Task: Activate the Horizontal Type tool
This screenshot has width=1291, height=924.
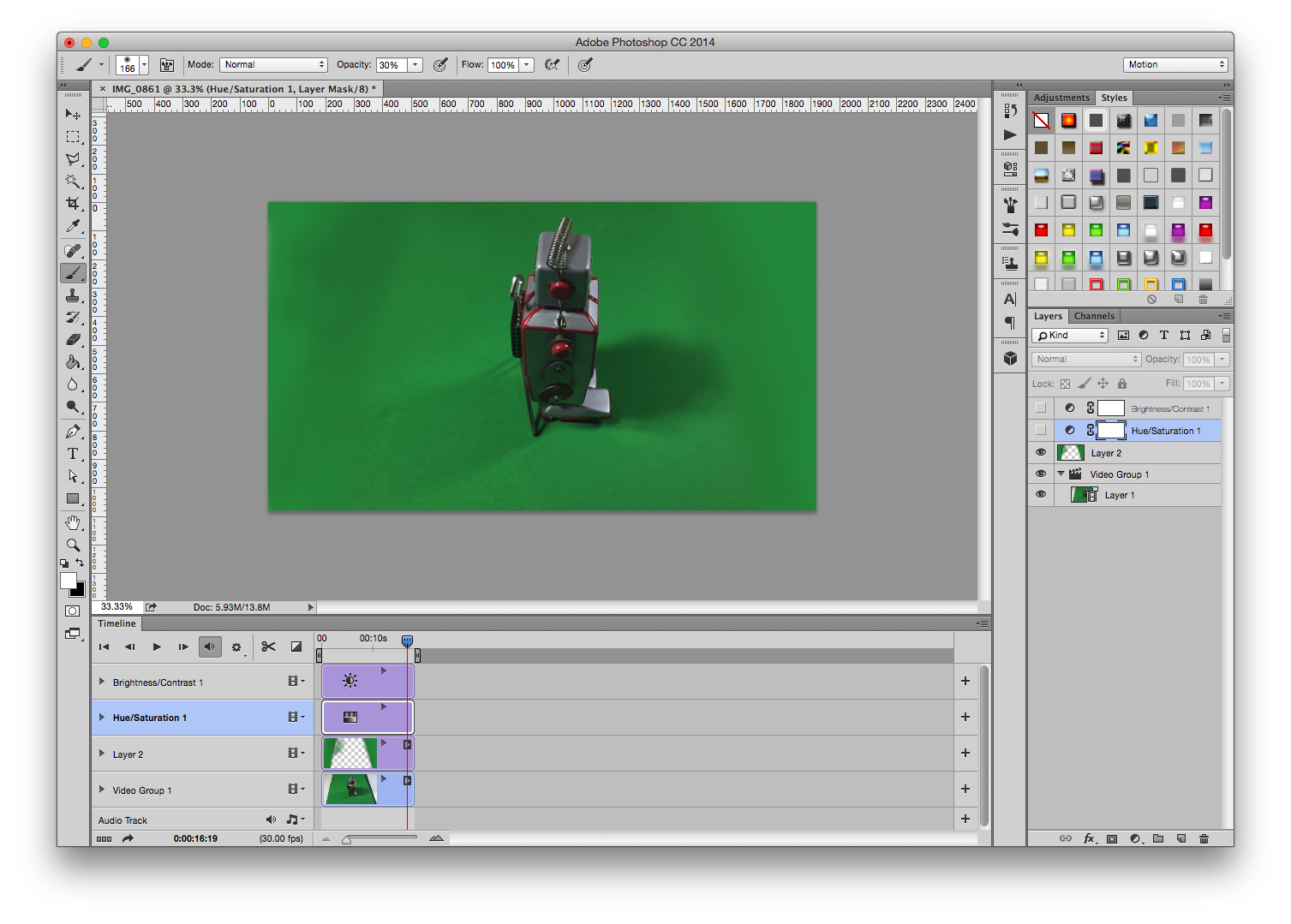Action: (x=73, y=454)
